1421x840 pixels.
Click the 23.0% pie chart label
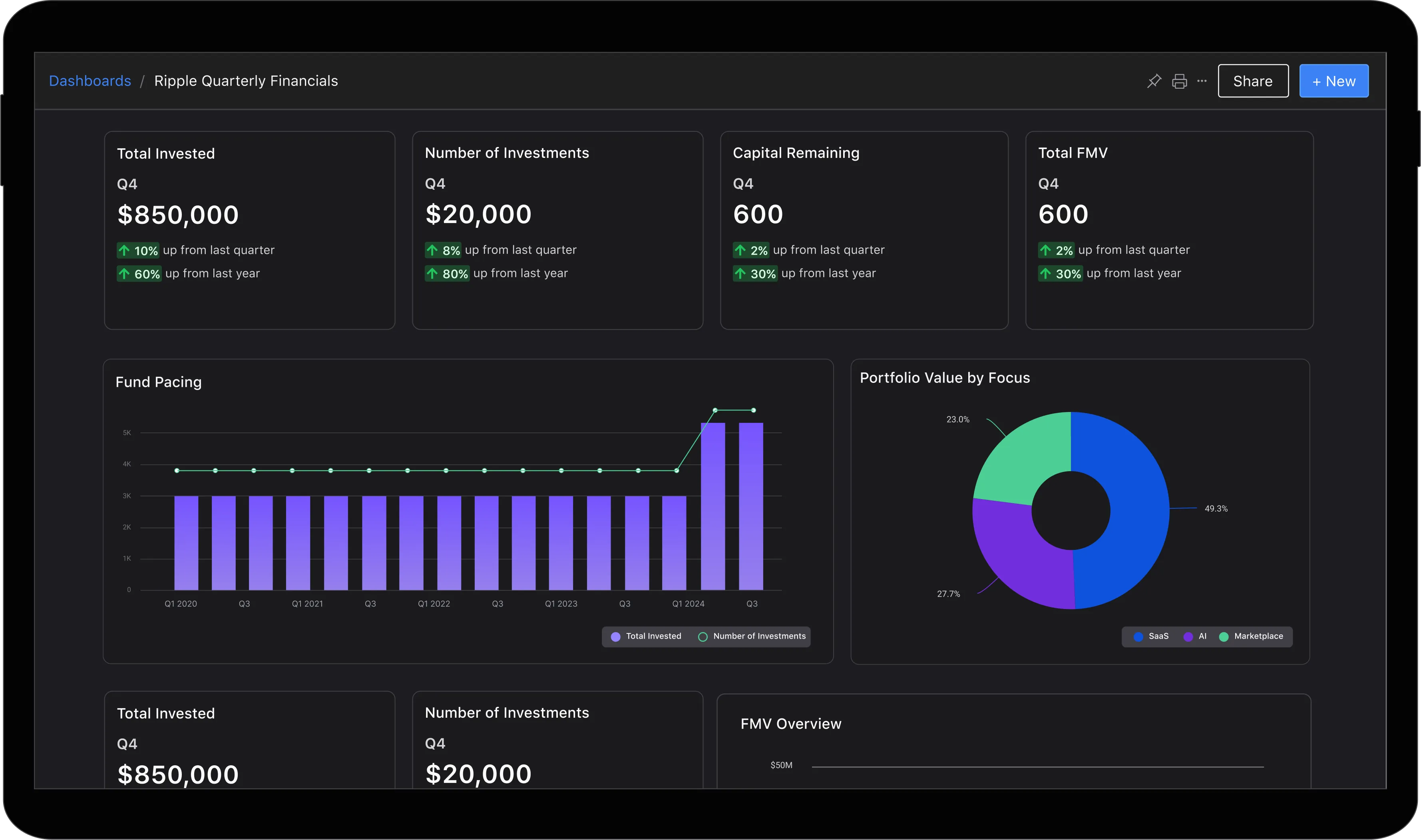(957, 420)
